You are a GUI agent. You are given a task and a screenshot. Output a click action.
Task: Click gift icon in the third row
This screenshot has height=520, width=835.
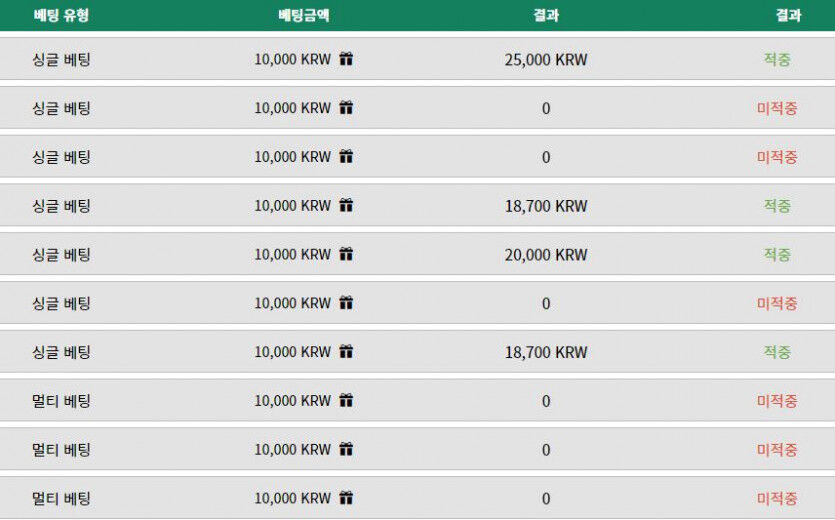(346, 157)
